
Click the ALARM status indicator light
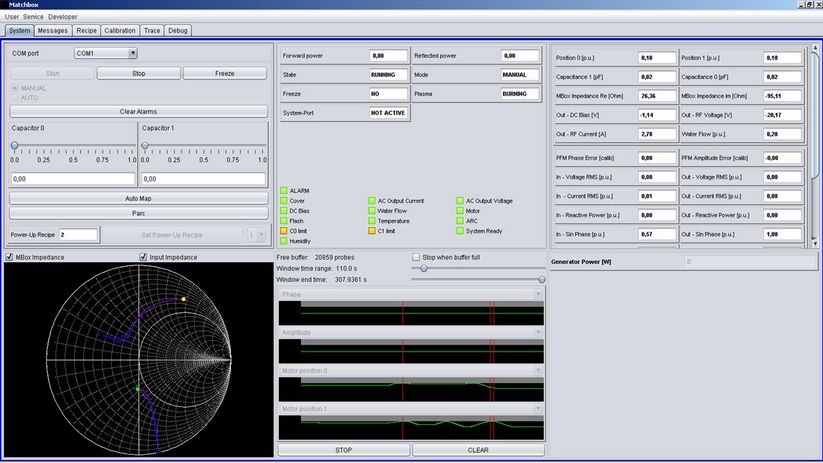284,190
